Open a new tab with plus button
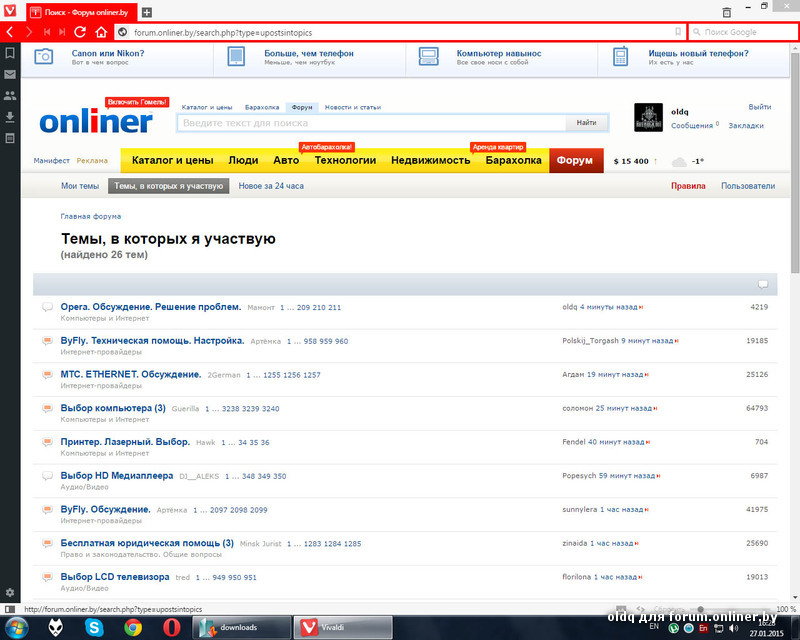800x640 pixels. [146, 12]
